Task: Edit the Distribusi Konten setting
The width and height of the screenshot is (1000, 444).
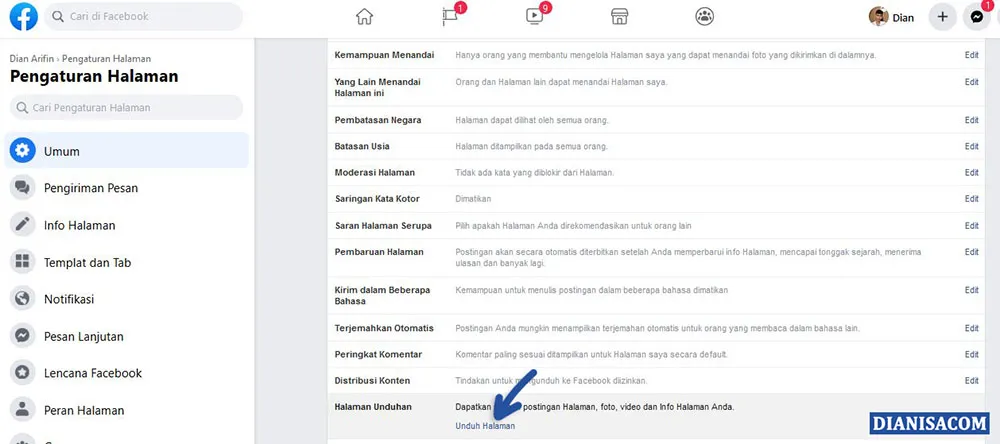Action: point(971,381)
